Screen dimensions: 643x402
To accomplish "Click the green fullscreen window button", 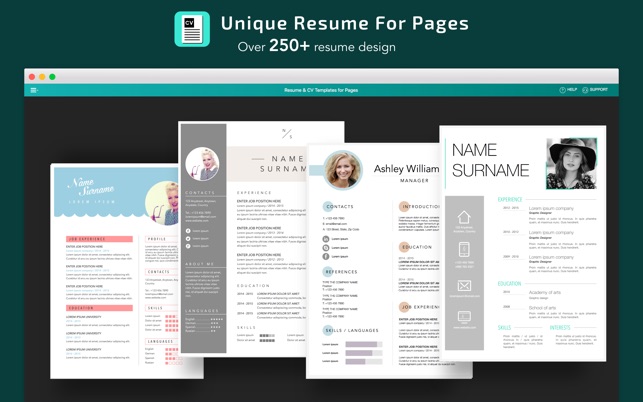I will (x=52, y=77).
